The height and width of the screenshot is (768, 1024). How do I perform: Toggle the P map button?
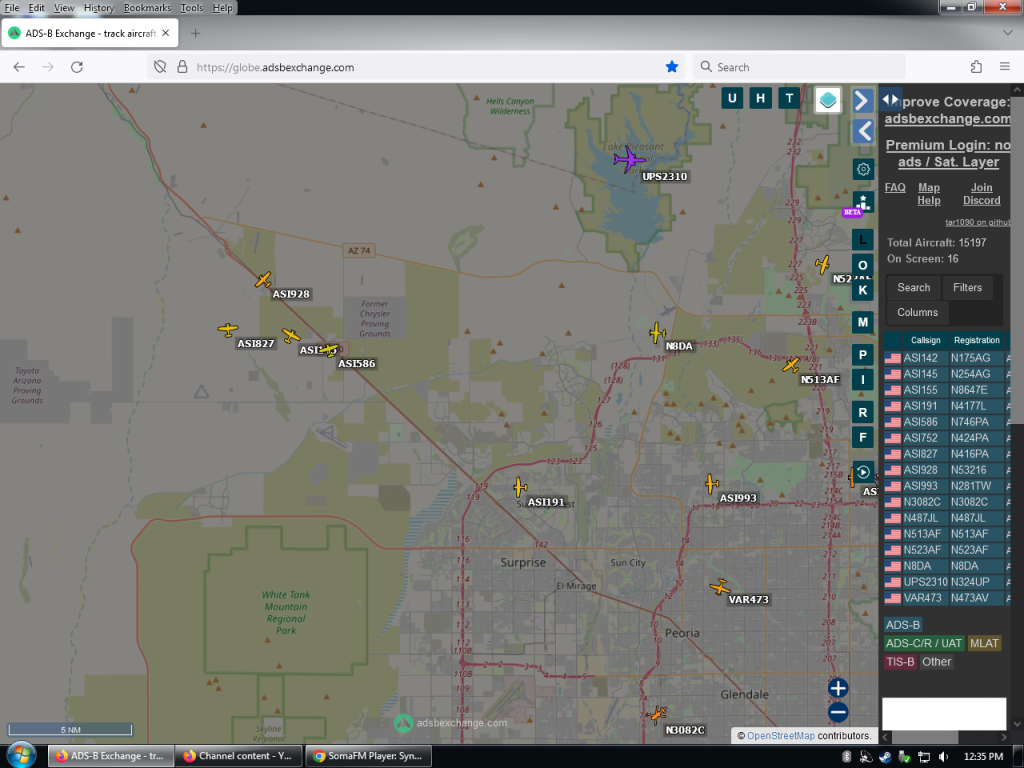[863, 355]
